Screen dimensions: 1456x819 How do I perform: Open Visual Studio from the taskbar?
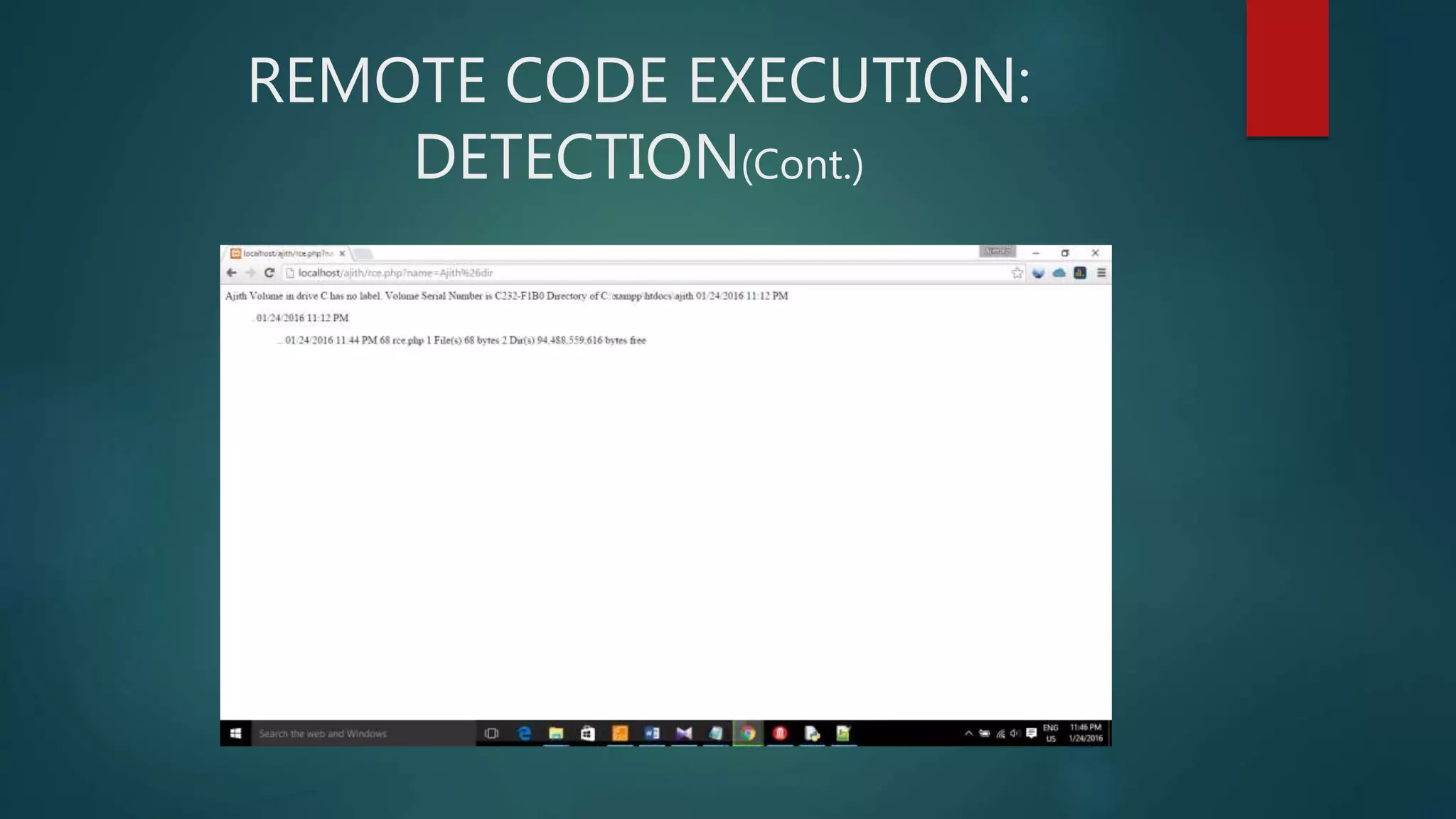pos(684,733)
